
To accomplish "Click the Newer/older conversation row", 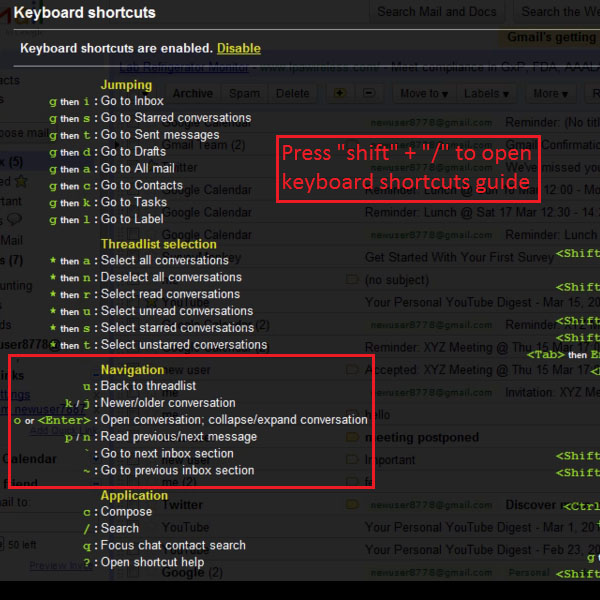I will [x=150, y=403].
